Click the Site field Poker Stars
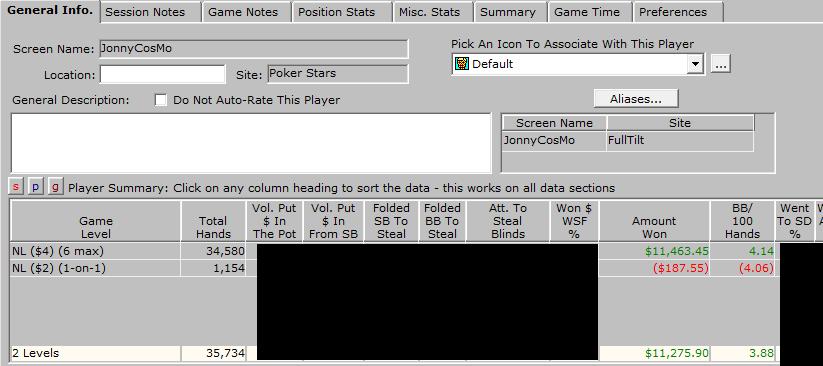 [337, 74]
